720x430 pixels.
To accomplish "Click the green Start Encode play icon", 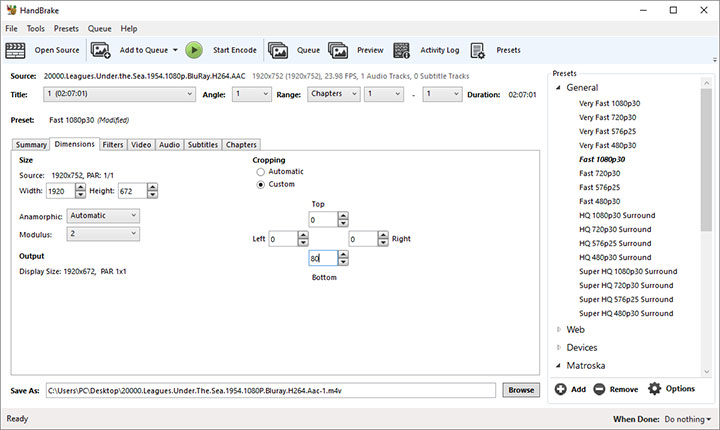I will coord(194,50).
